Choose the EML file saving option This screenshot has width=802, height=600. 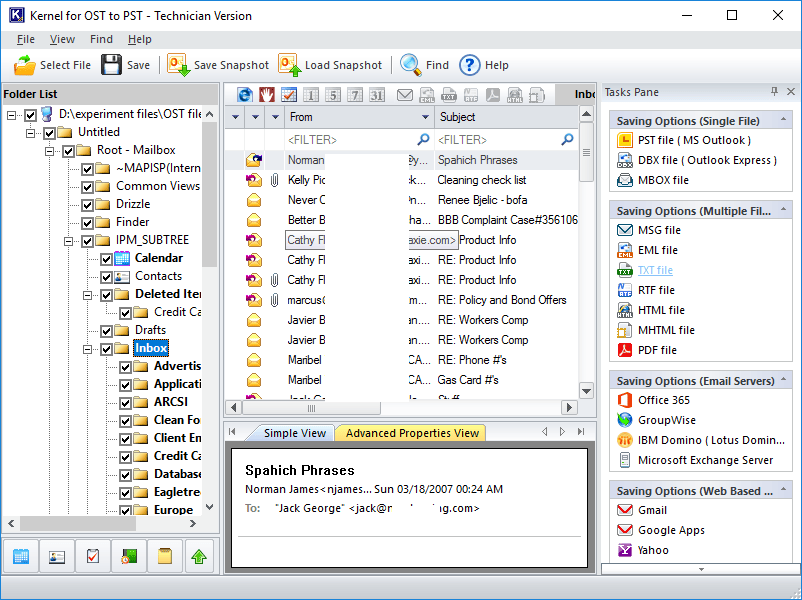(658, 250)
